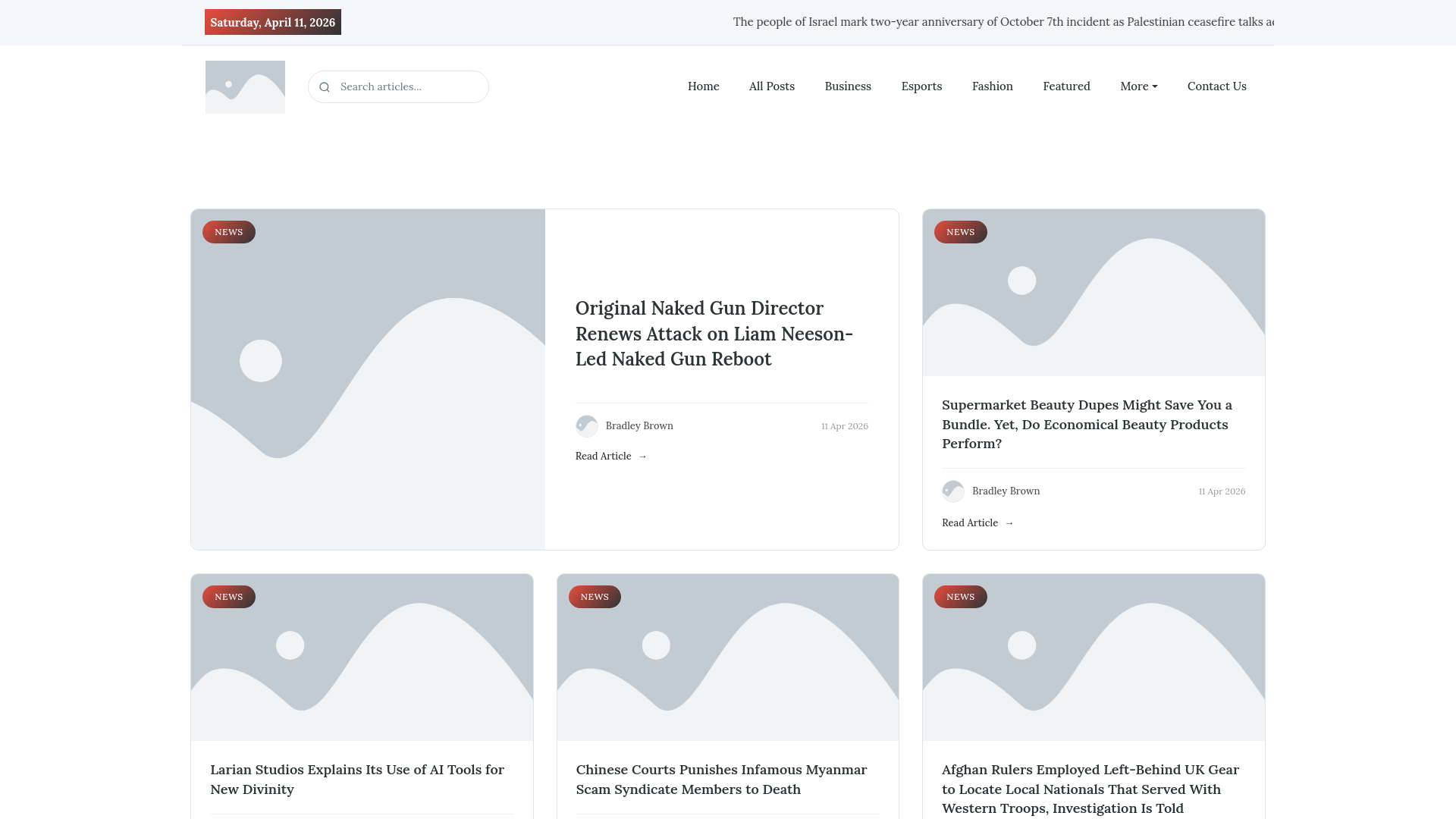Click NEWS badge on Larian Studios card
Viewport: 1456px width, 819px height.
coord(228,597)
